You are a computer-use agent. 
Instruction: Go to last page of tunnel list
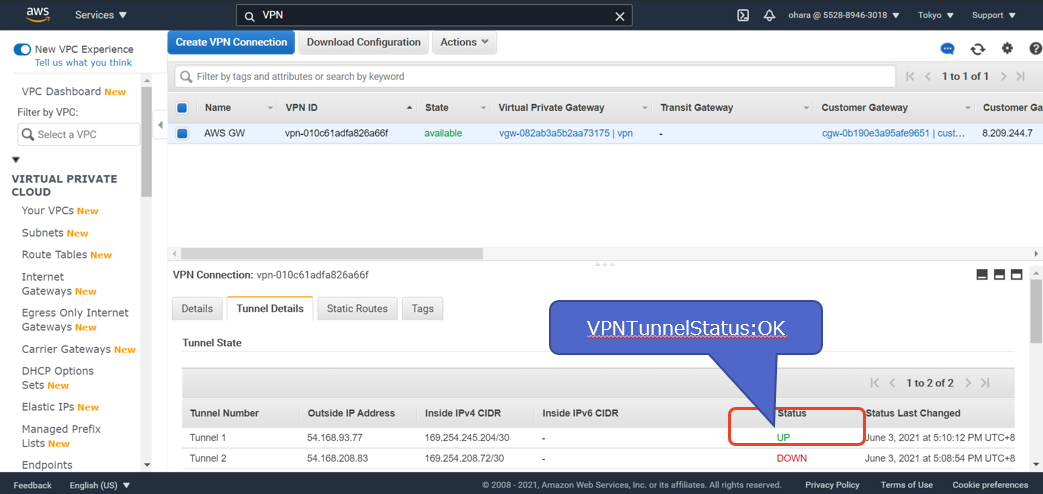tap(986, 383)
